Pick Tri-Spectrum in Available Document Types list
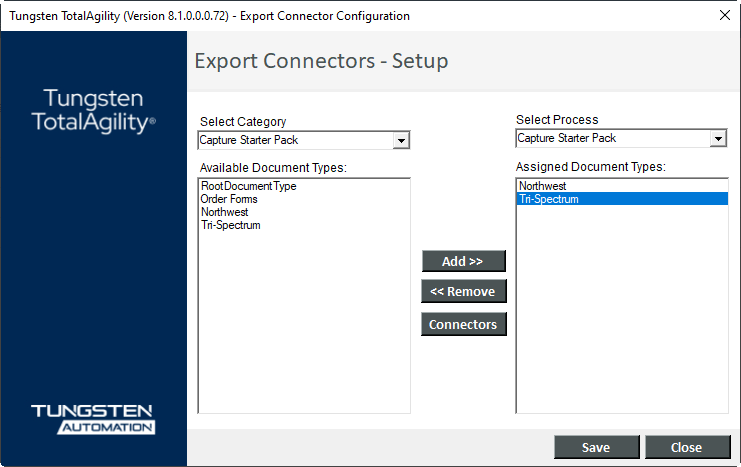 [x=230, y=225]
